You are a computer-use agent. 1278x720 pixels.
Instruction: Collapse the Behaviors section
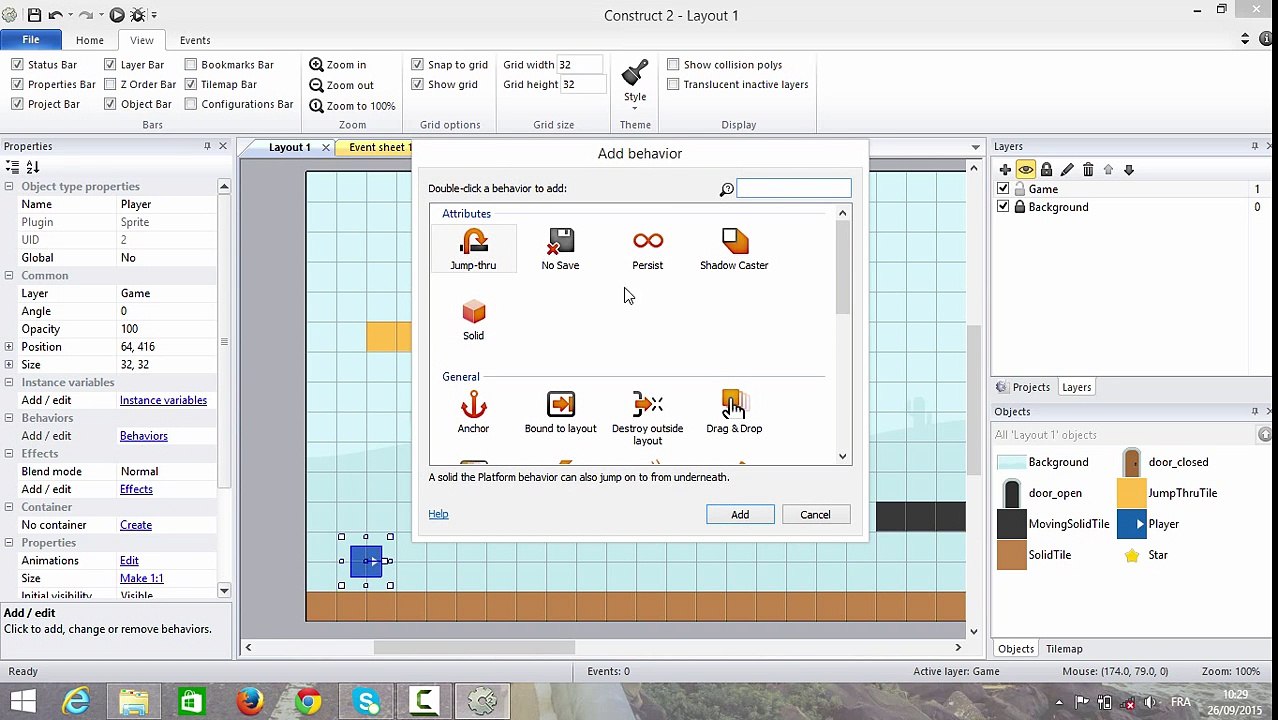click(9, 418)
